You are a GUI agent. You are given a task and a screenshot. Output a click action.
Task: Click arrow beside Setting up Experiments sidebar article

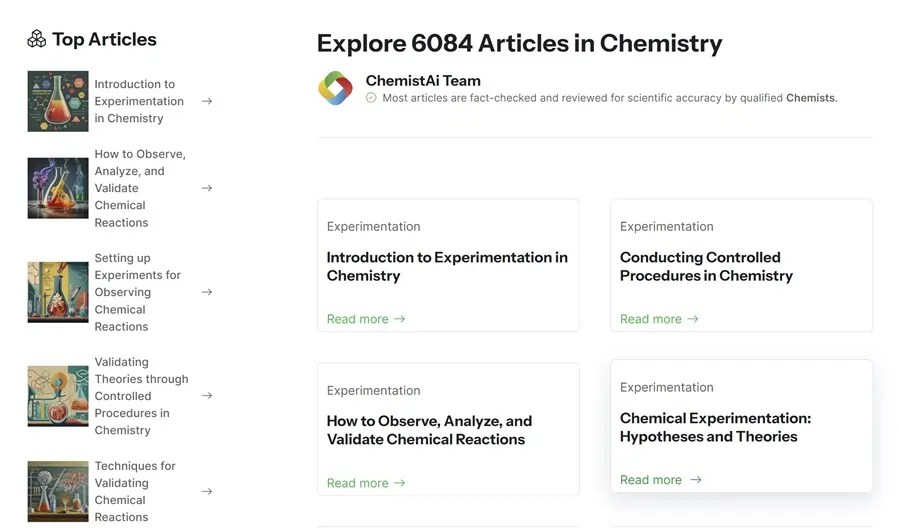point(207,292)
